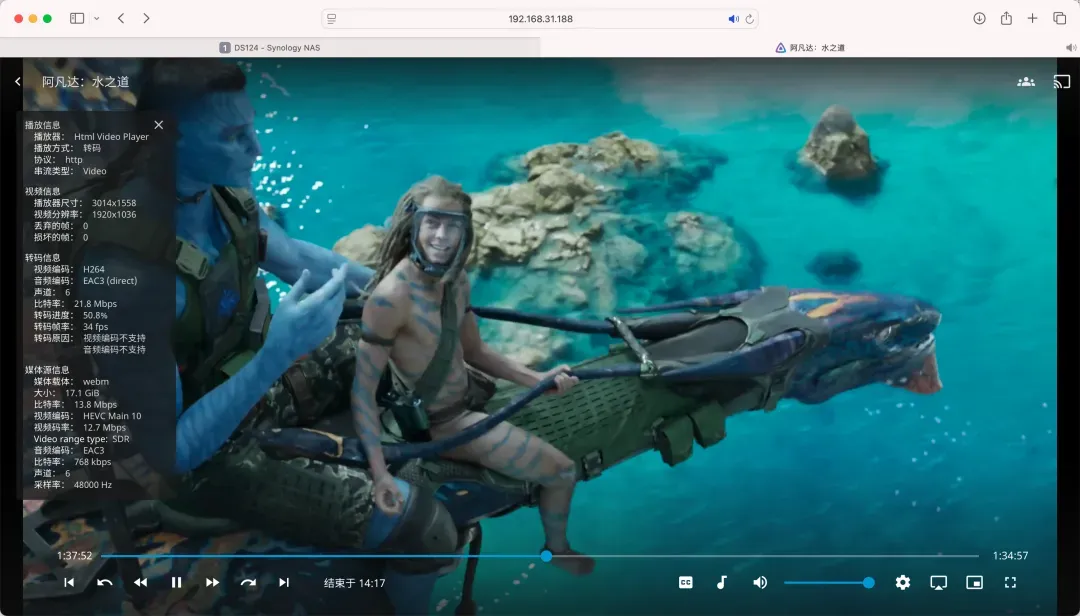The image size is (1080, 616).
Task: Switch to the 阿凡达：水之道 tab
Action: click(809, 48)
